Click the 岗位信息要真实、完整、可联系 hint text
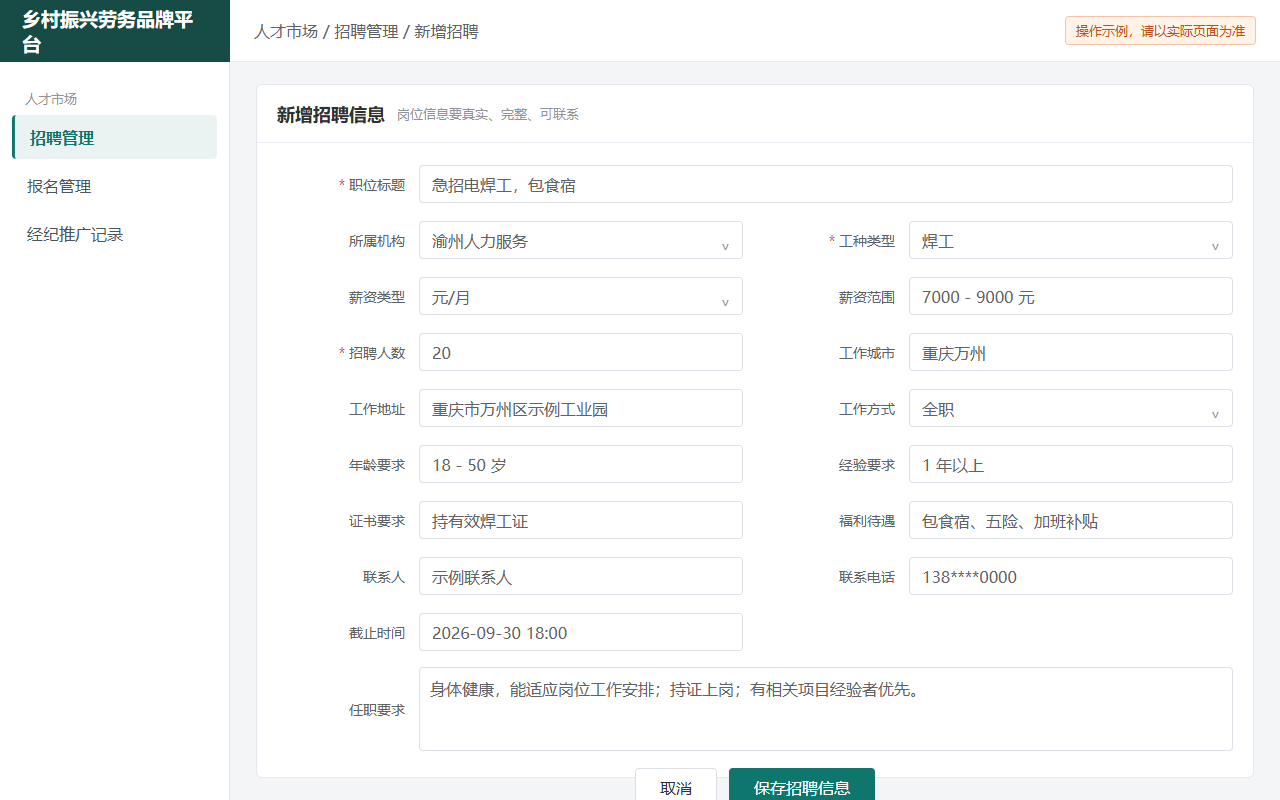This screenshot has height=800, width=1280. tap(488, 115)
